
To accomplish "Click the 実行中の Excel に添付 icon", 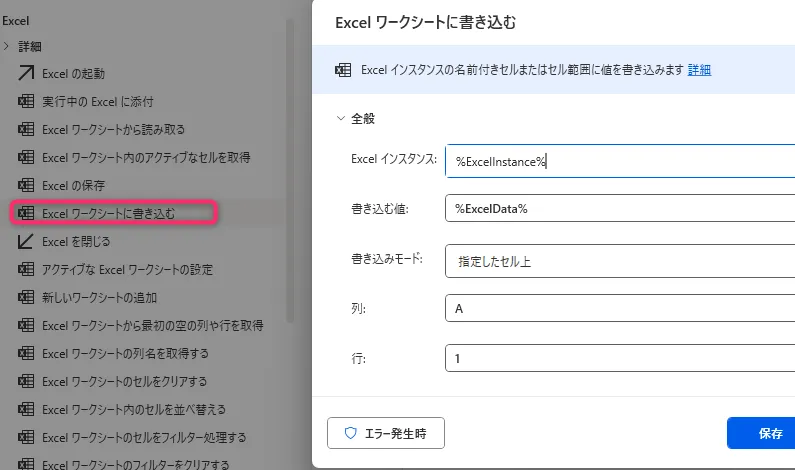I will 26,101.
